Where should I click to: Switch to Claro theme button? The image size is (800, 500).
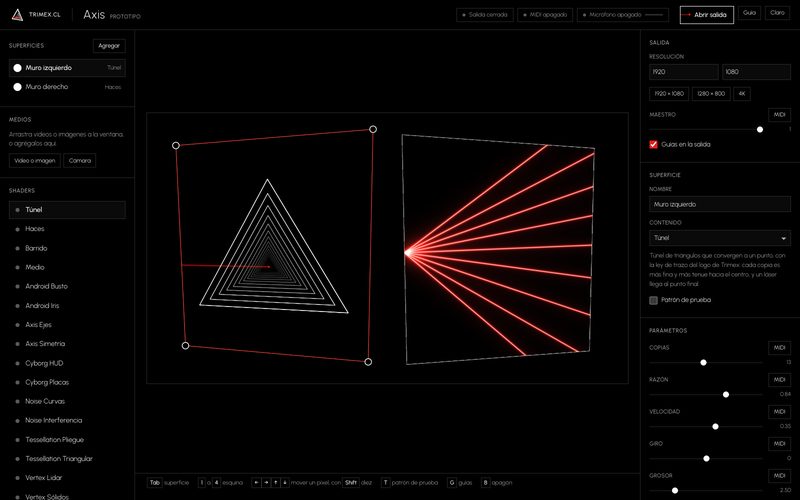coord(777,13)
